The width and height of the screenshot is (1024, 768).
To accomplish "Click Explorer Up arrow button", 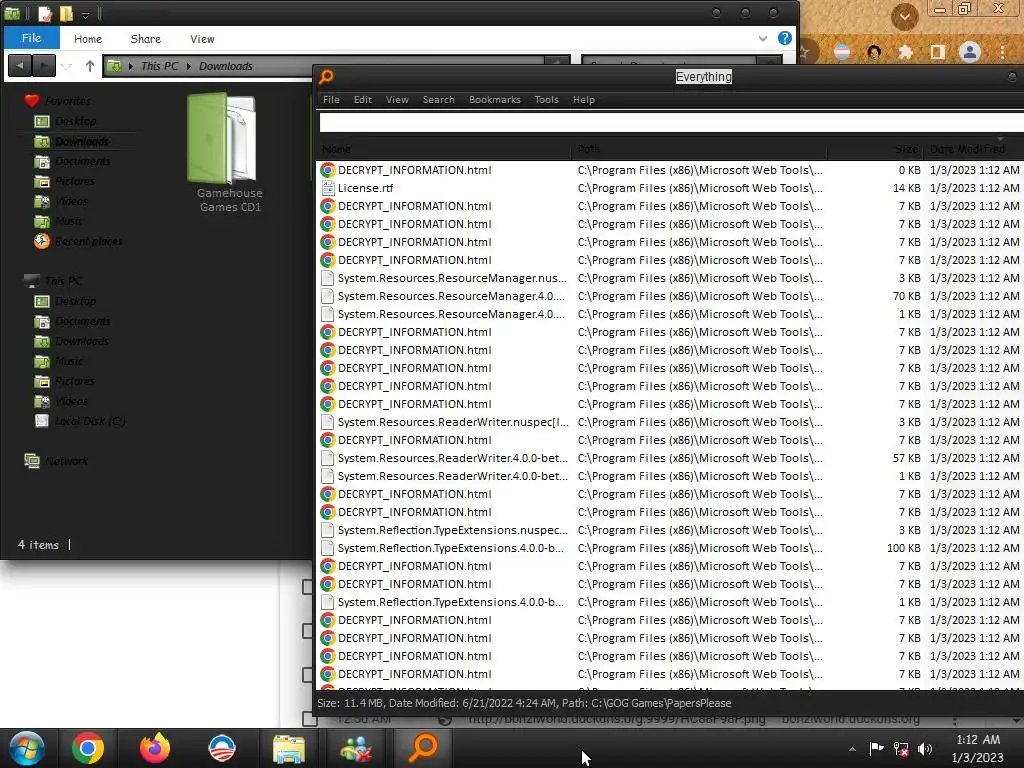I will tap(89, 66).
